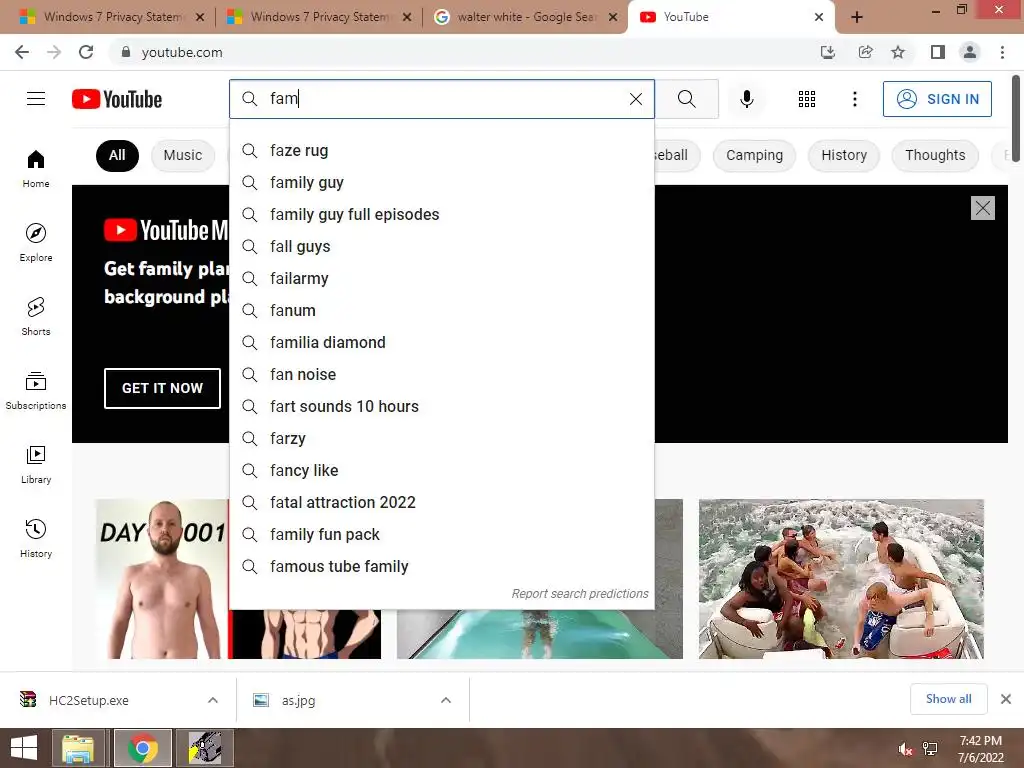Select the Camping filter chip
This screenshot has height=768, width=1024.
pyautogui.click(x=754, y=155)
